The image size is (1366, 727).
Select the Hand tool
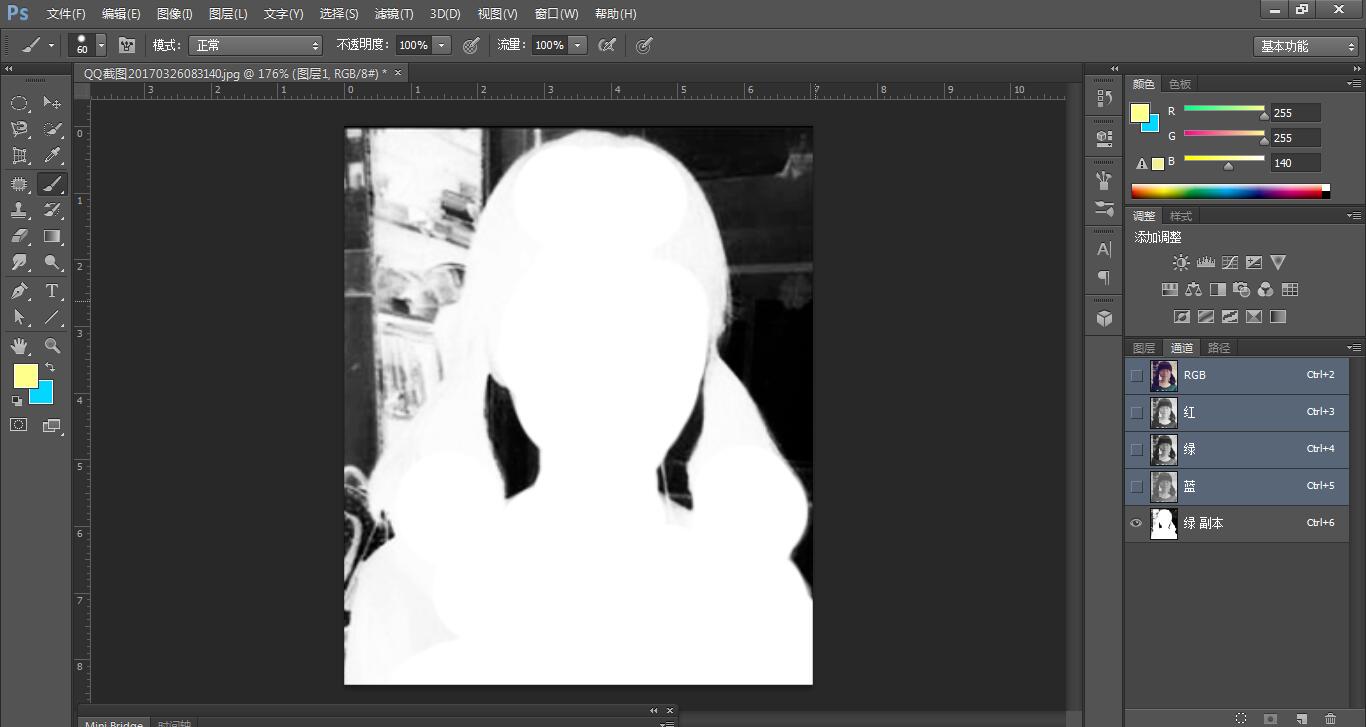(19, 346)
